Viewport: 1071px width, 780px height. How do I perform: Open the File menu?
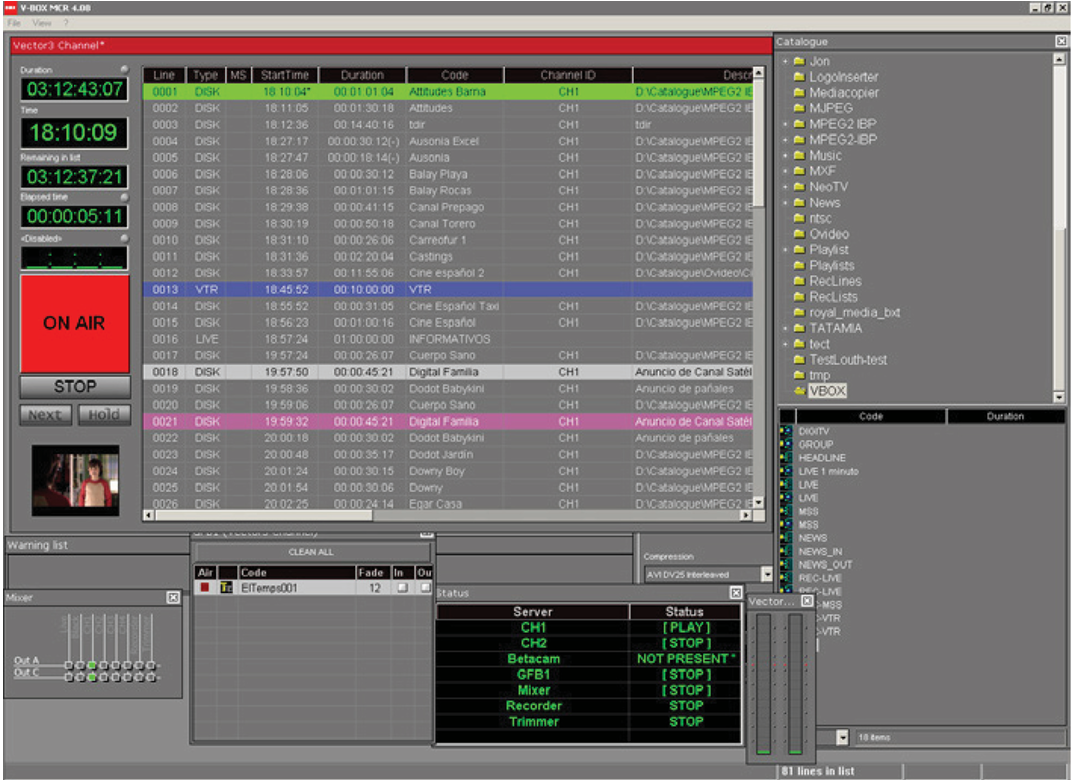coord(14,23)
